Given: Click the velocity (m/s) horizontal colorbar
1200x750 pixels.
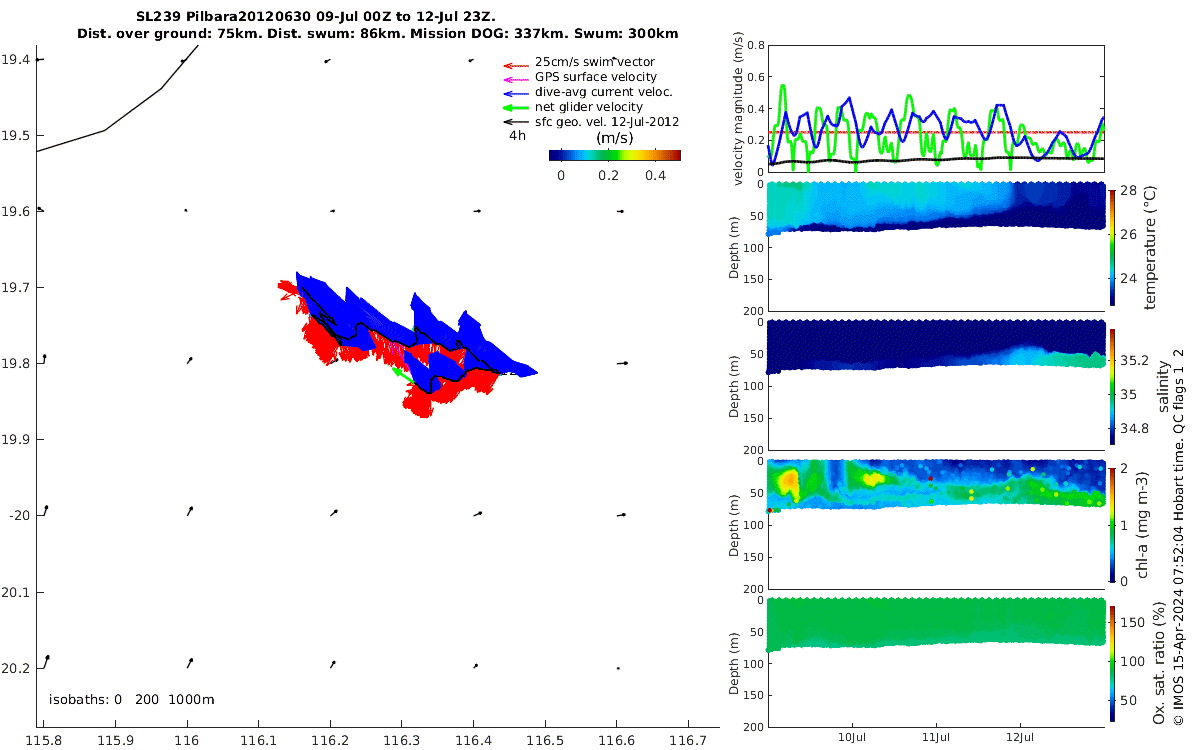Looking at the screenshot, I should tap(614, 155).
